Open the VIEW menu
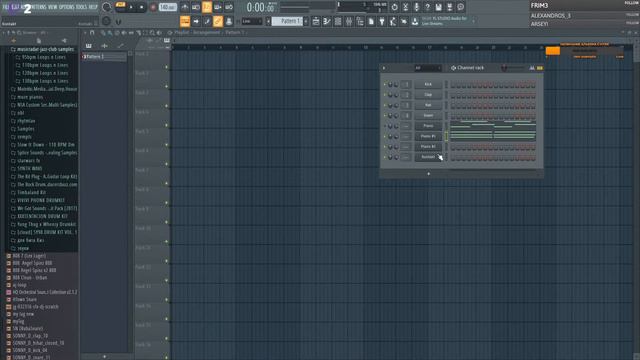 [53, 7]
